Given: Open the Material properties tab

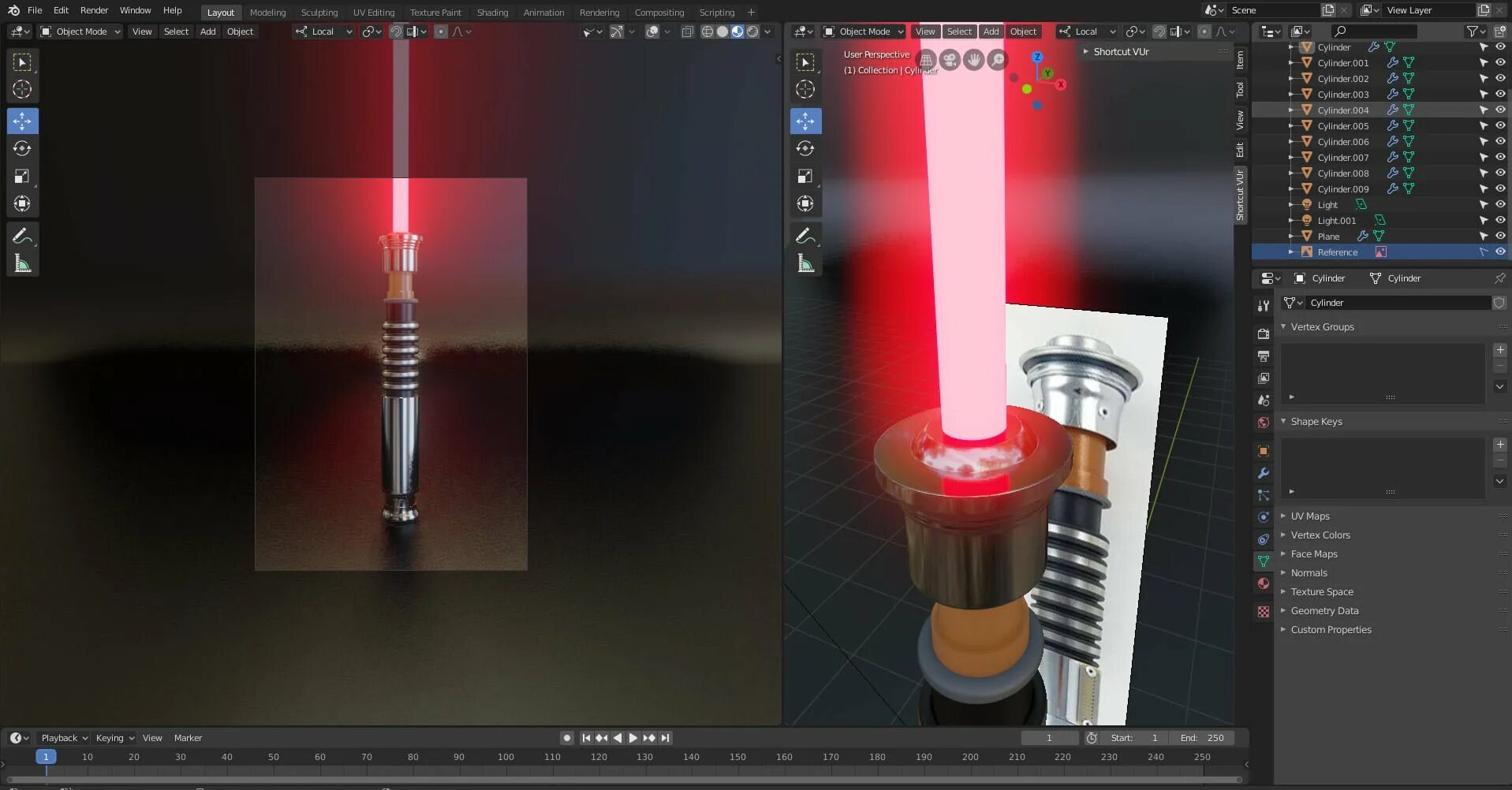Looking at the screenshot, I should [1264, 583].
